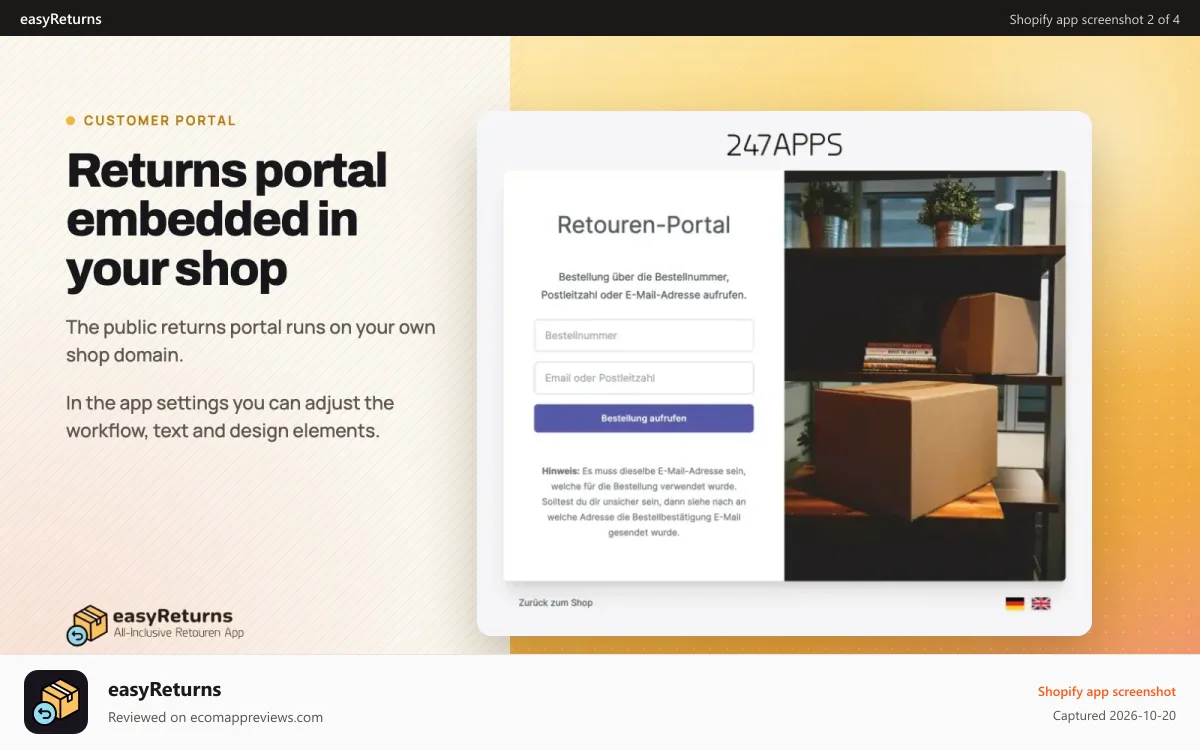The height and width of the screenshot is (750, 1200).
Task: Select the UK flag language icon
Action: pos(1041,603)
